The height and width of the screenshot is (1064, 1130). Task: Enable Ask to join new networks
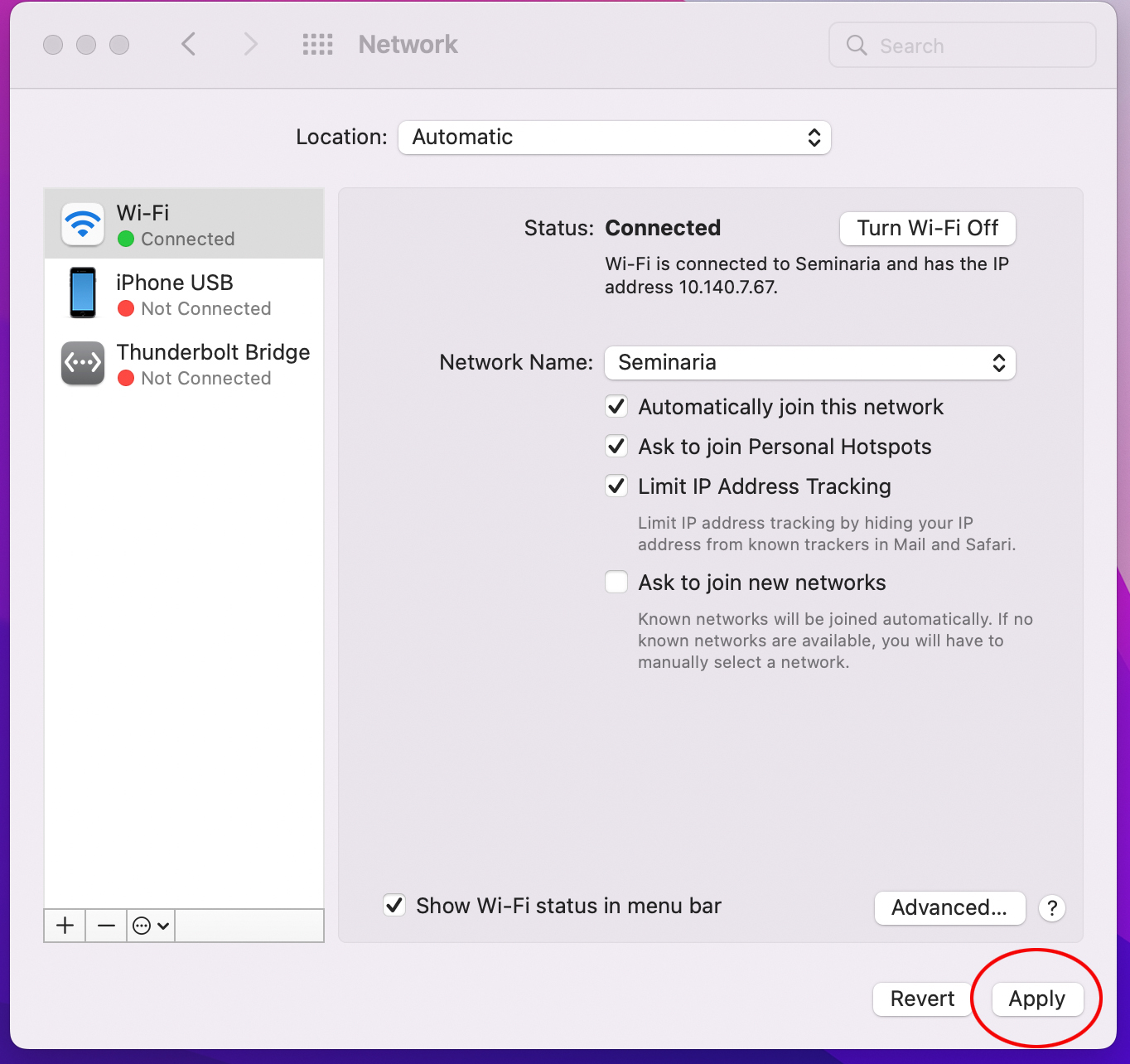(616, 582)
